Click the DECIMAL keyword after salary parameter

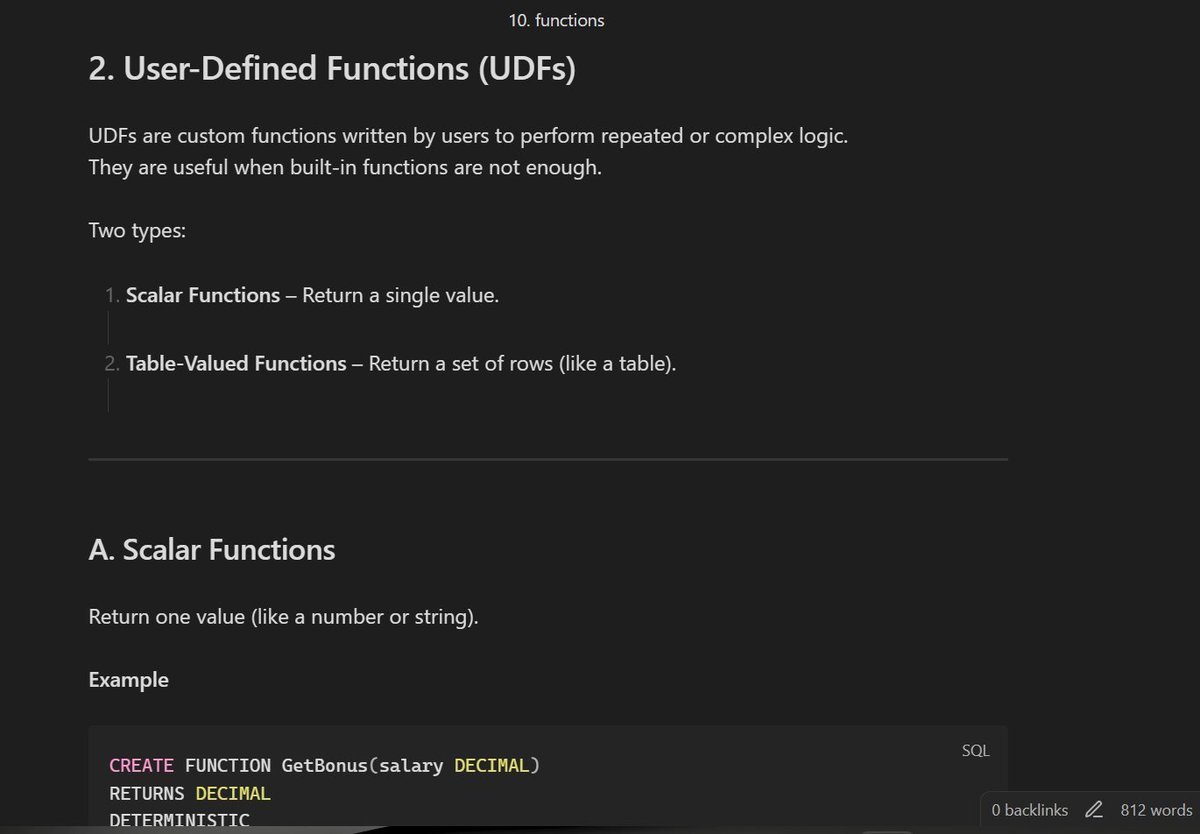click(x=494, y=765)
